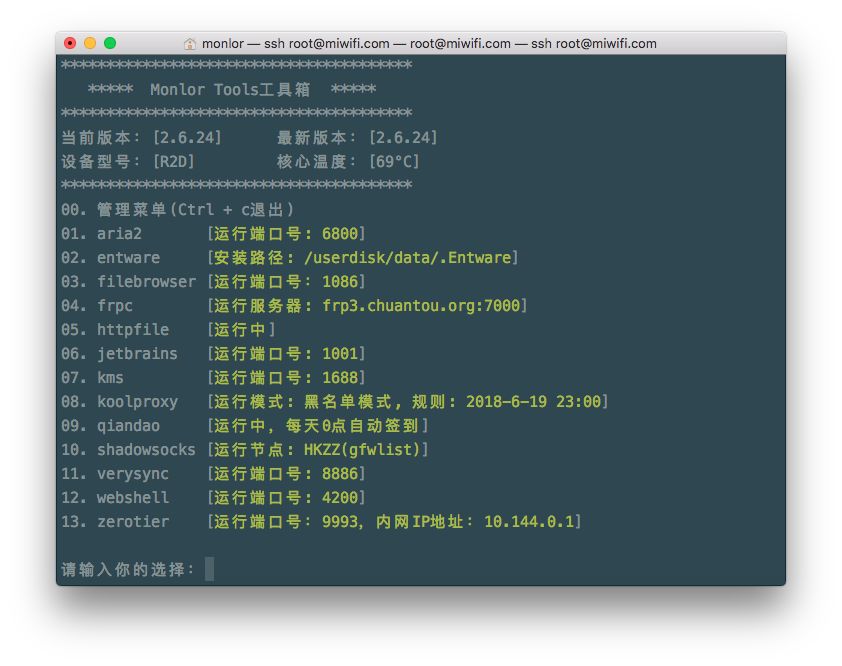Click koolproxy's mode status '黑名单模式'

349,402
